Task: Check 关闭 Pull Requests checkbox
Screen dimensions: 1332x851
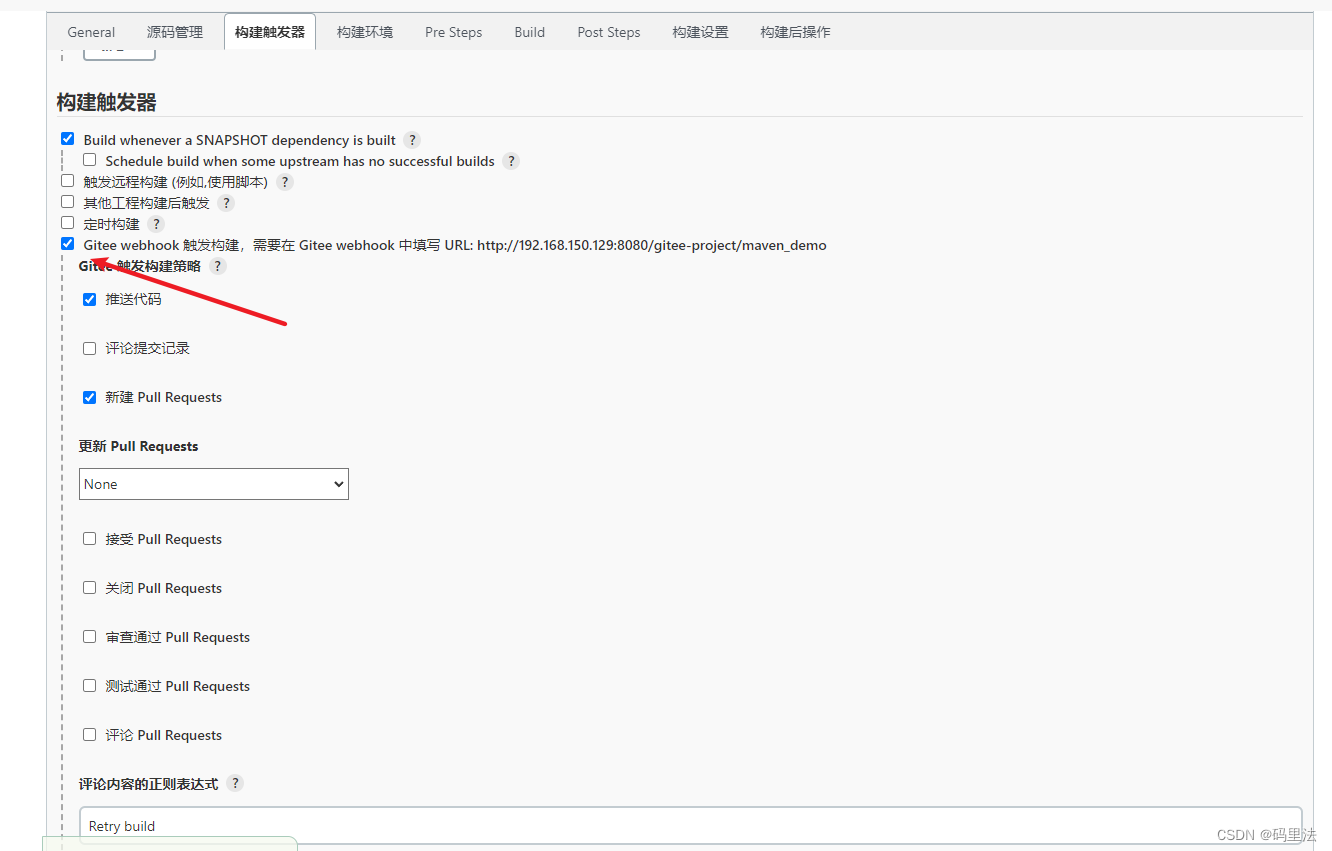Action: 90,588
